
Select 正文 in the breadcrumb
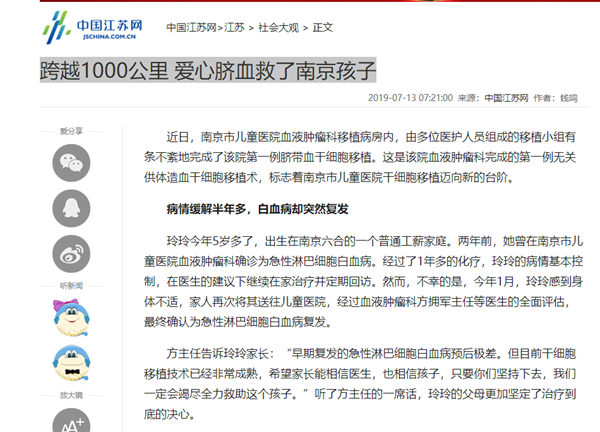[324, 28]
